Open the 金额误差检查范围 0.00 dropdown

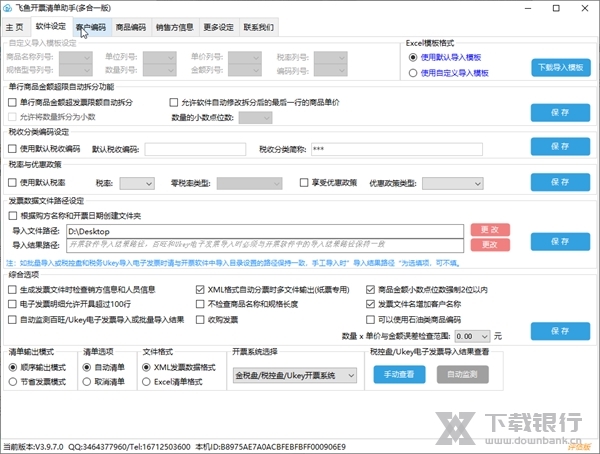point(472,336)
